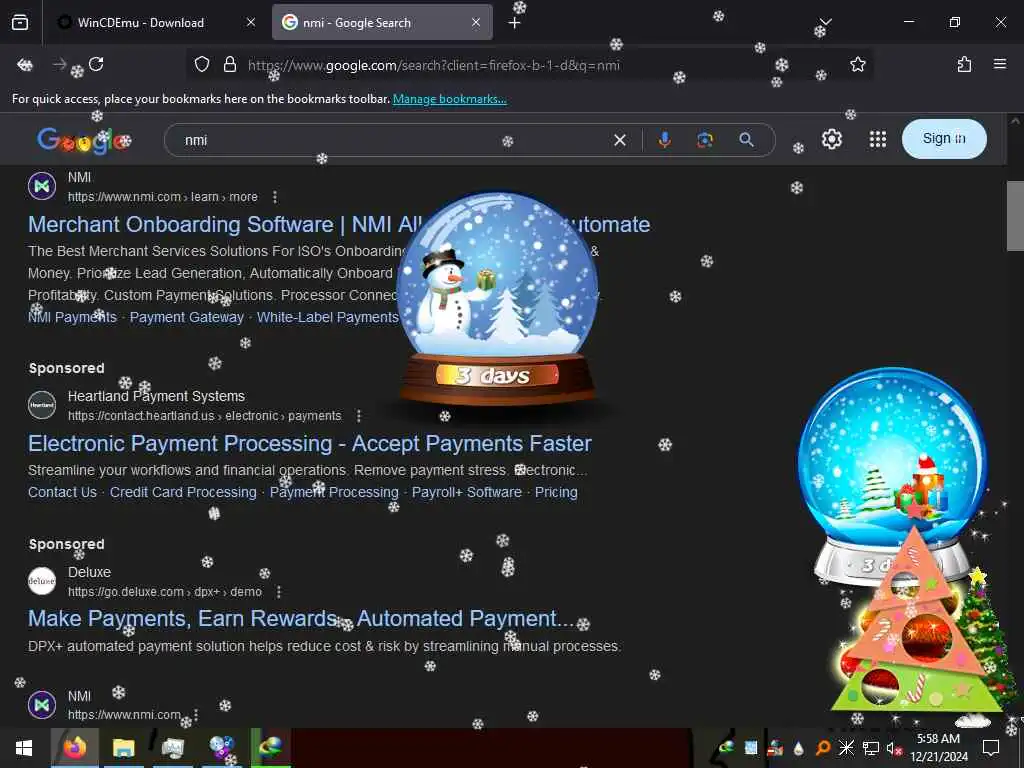Screen dimensions: 1024x768
Task: Open the Extensions panel
Action: pyautogui.click(x=964, y=65)
